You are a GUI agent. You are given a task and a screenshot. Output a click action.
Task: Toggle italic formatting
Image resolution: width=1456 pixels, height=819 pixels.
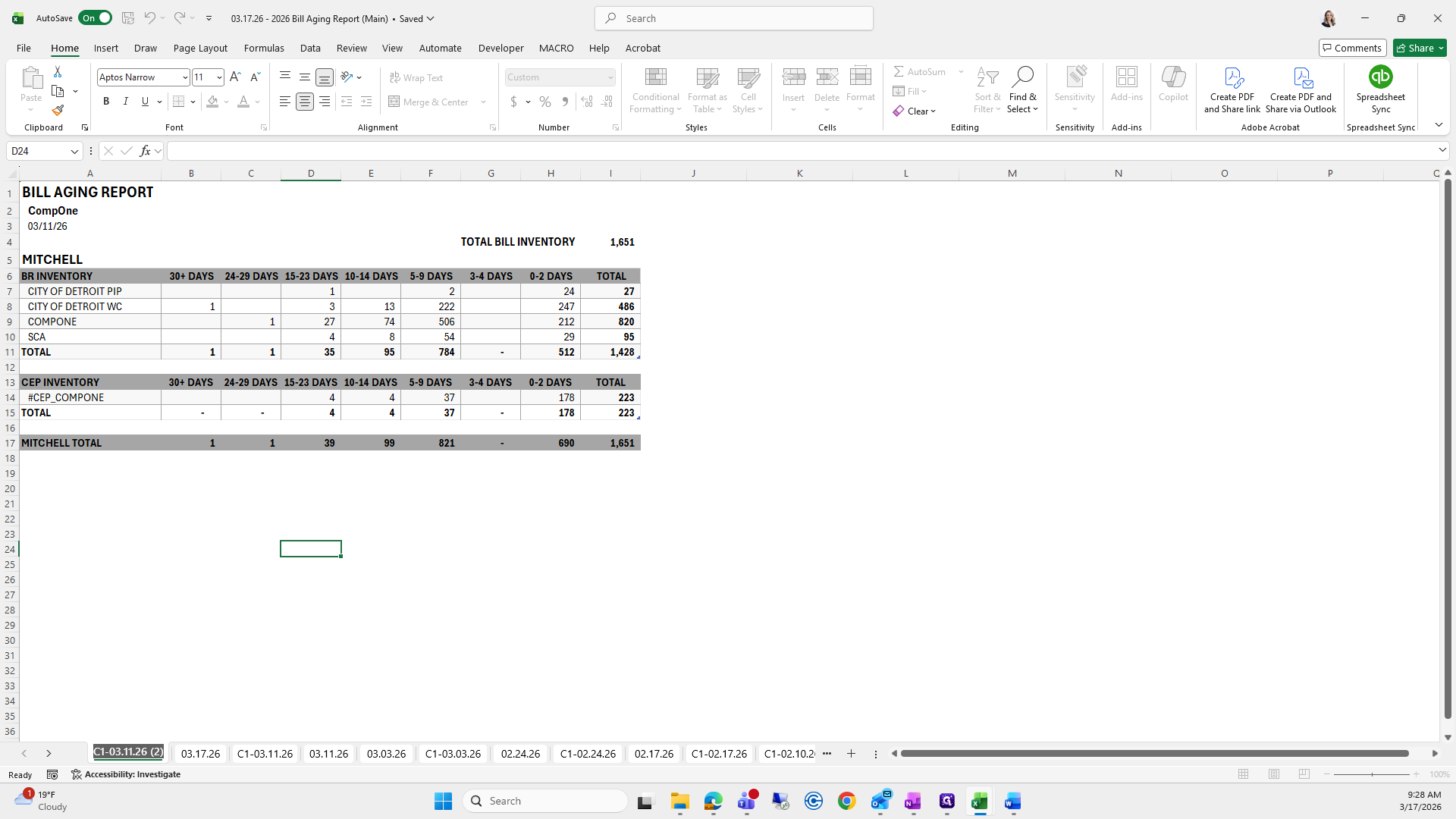click(126, 102)
